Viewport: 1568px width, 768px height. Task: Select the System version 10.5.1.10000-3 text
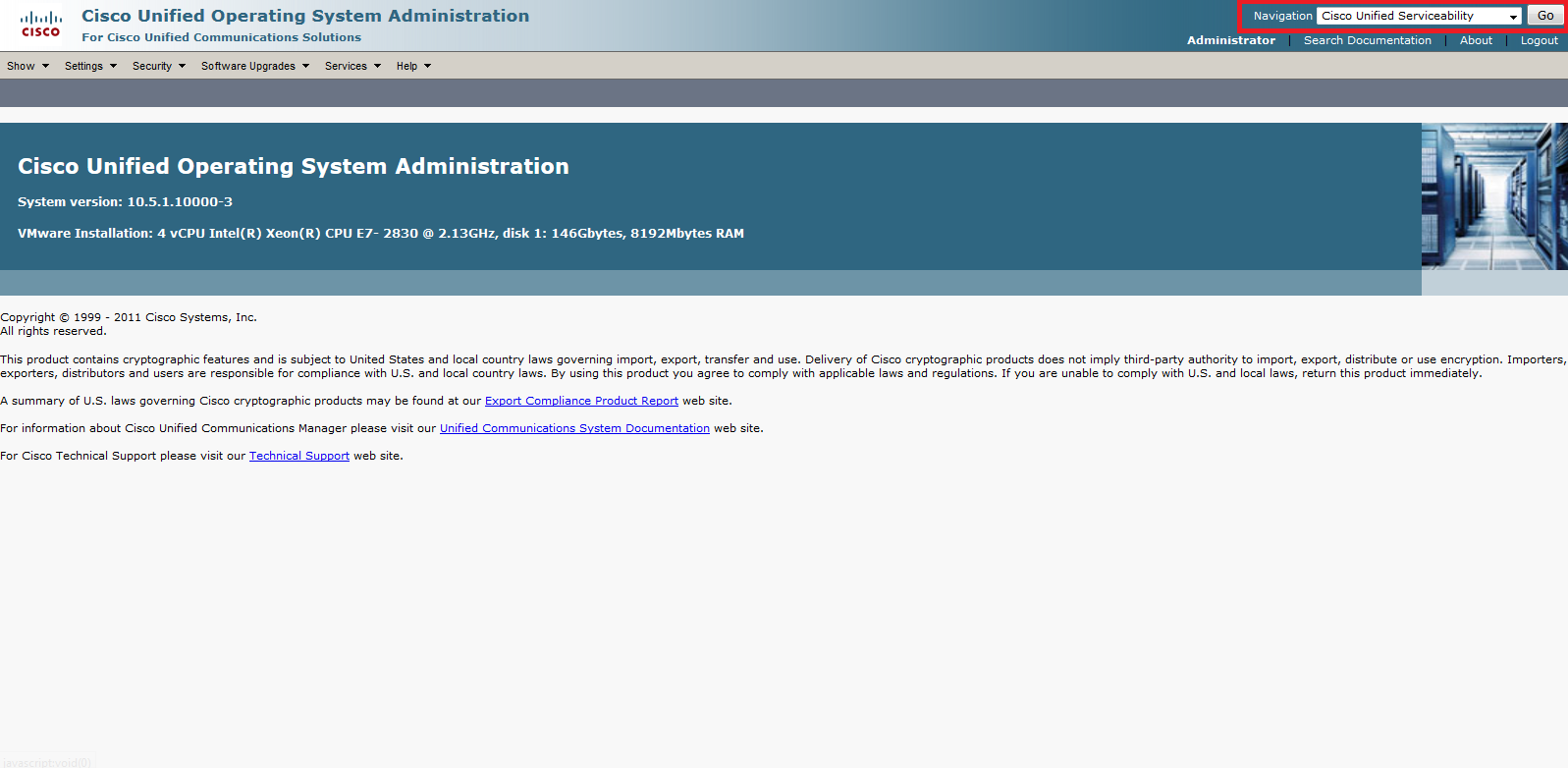tap(125, 201)
